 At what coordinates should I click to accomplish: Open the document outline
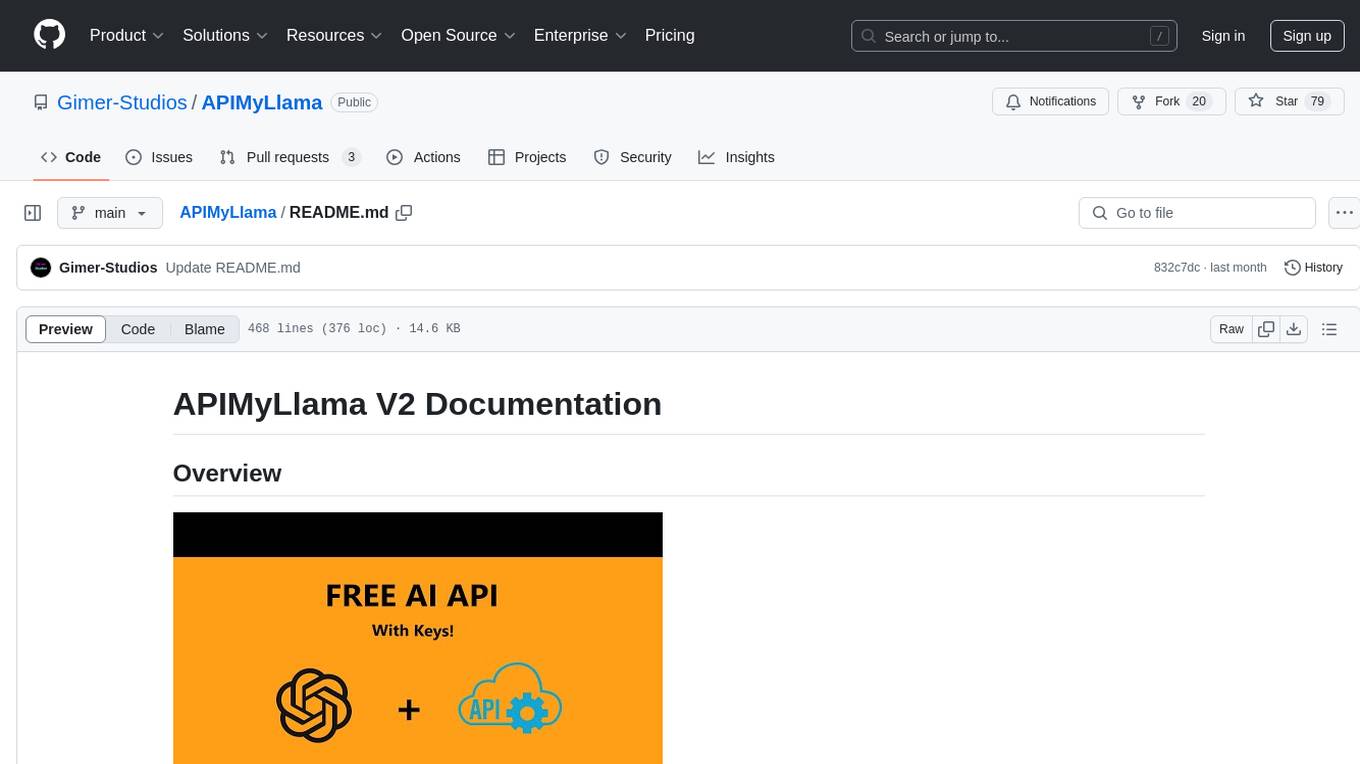coord(1329,329)
